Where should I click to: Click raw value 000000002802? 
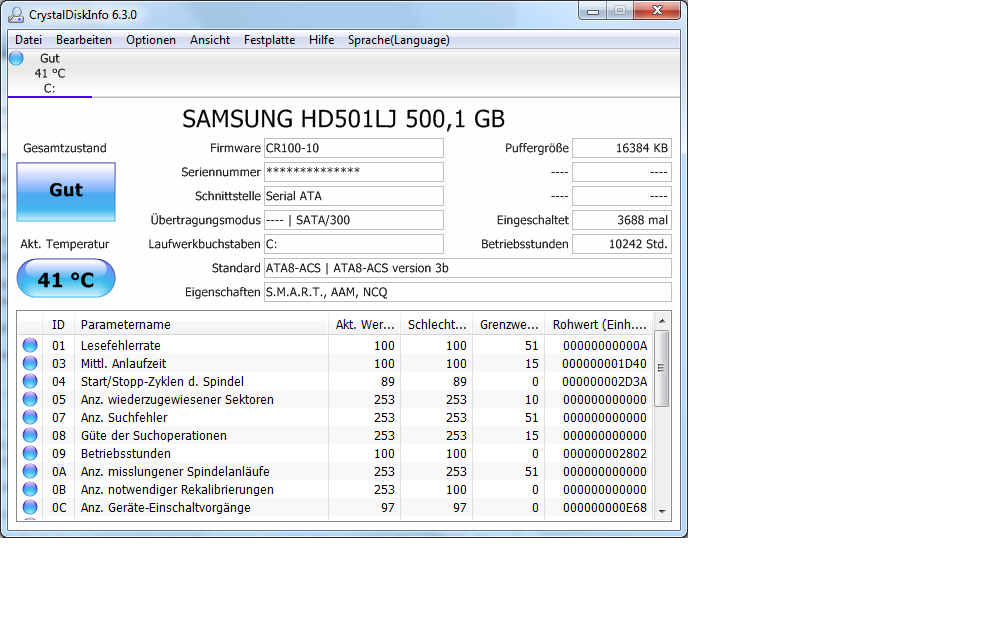(605, 453)
